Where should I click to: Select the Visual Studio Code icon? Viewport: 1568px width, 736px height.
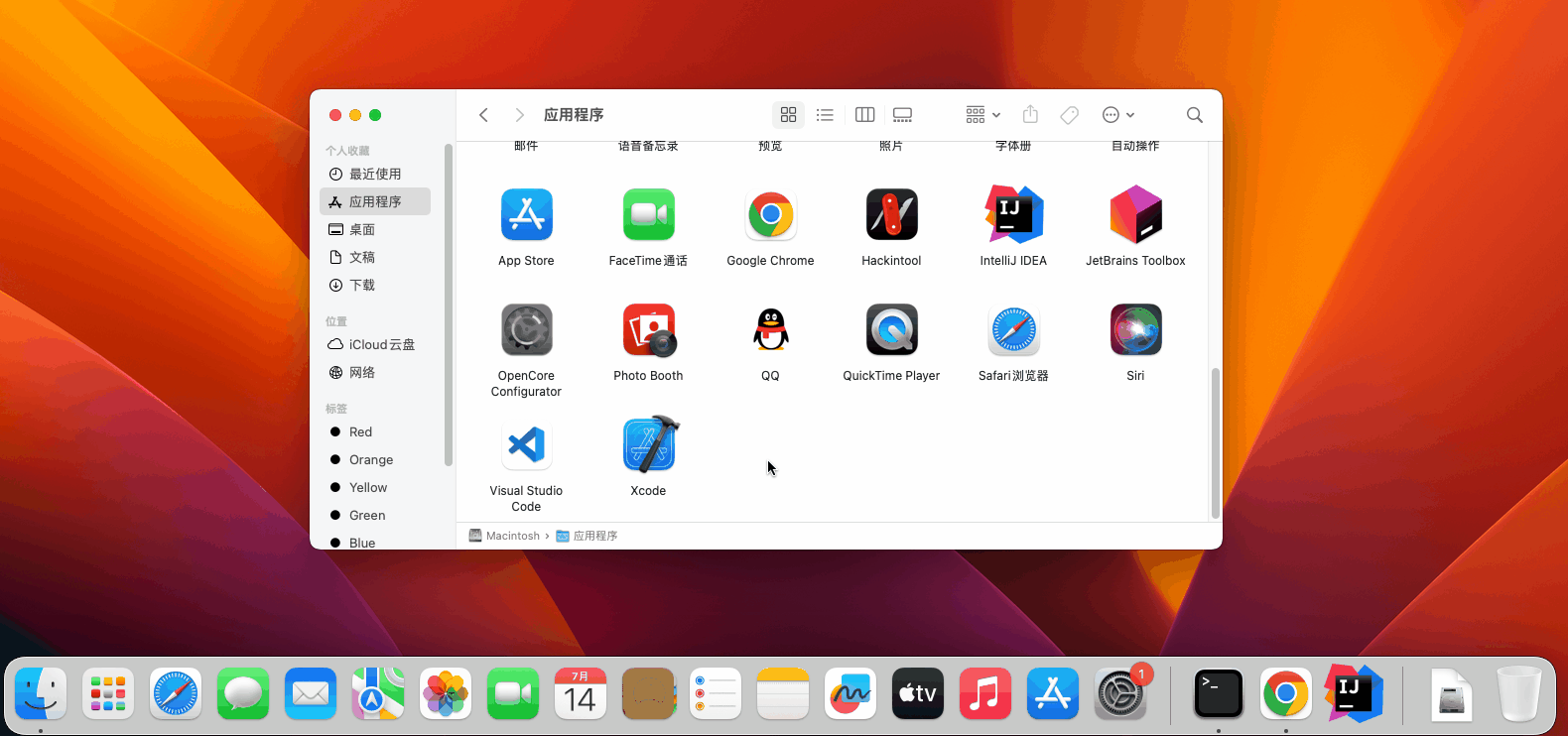click(x=526, y=445)
